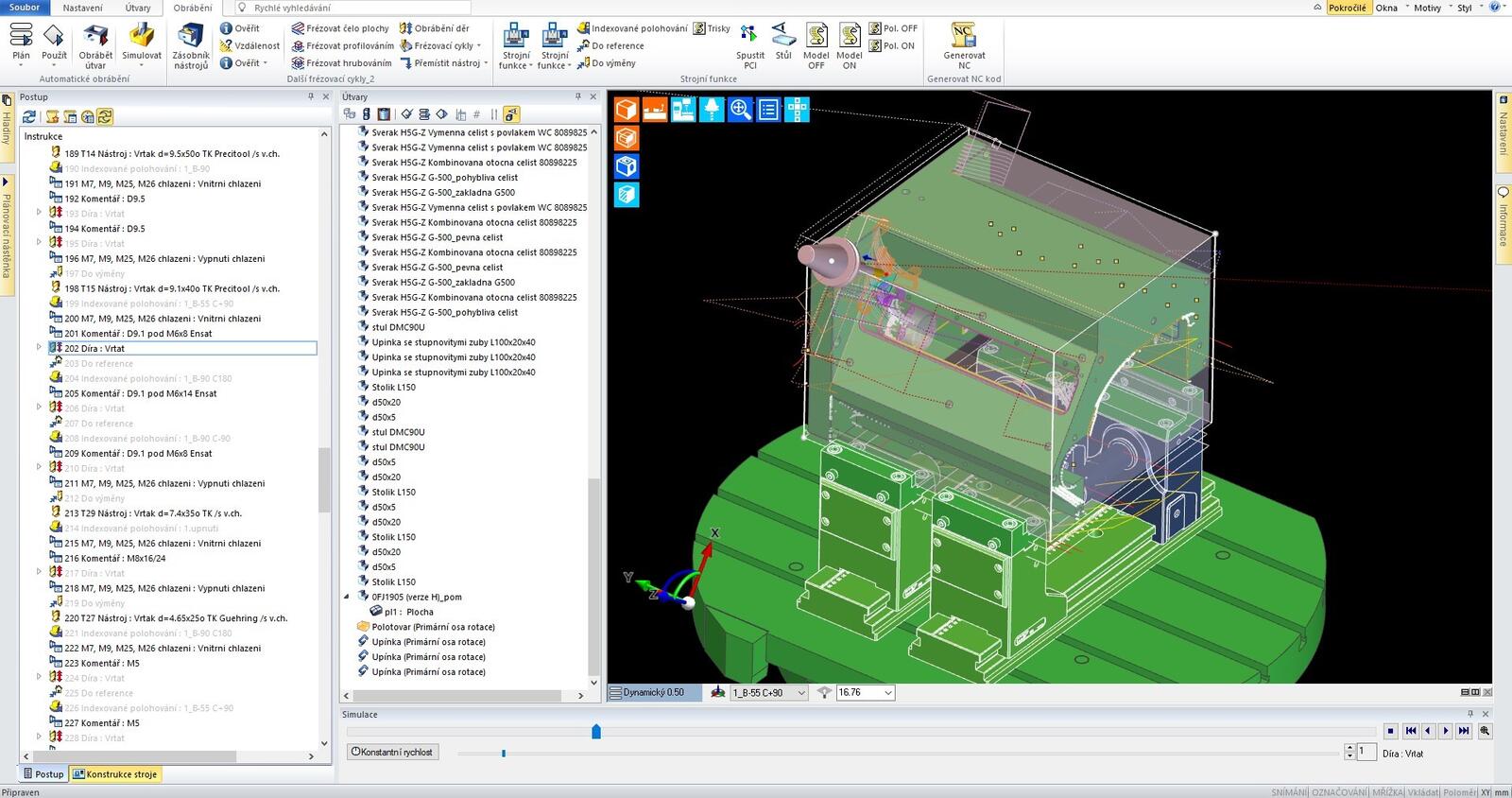Open Zásobník nástrojů tool magazine
1512x798 pixels.
click(190, 47)
